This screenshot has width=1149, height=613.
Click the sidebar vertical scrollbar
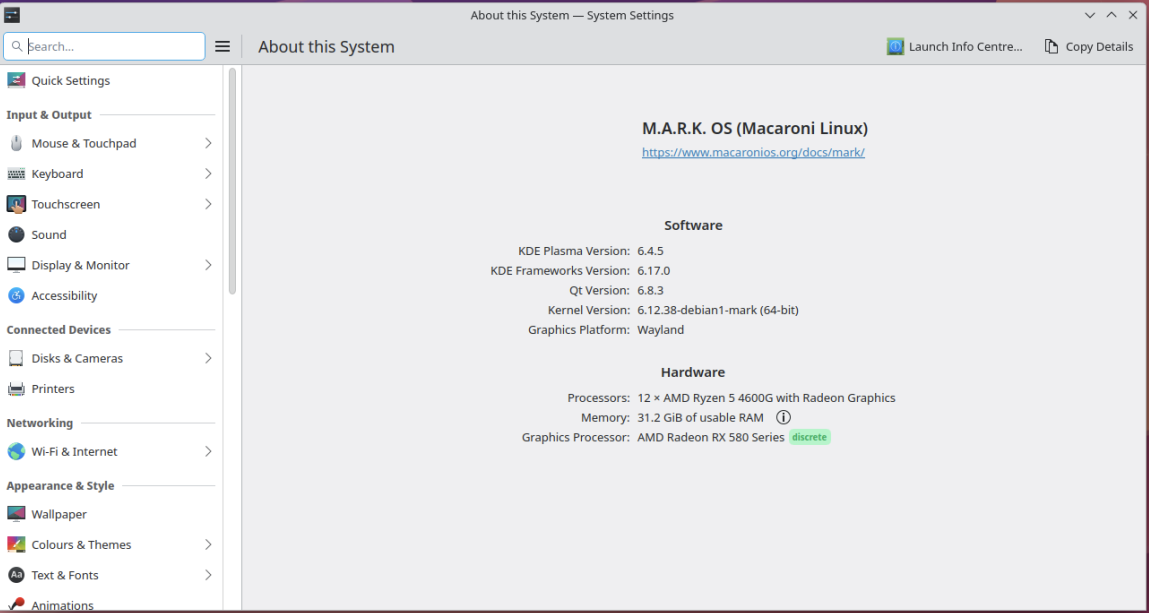coord(232,180)
